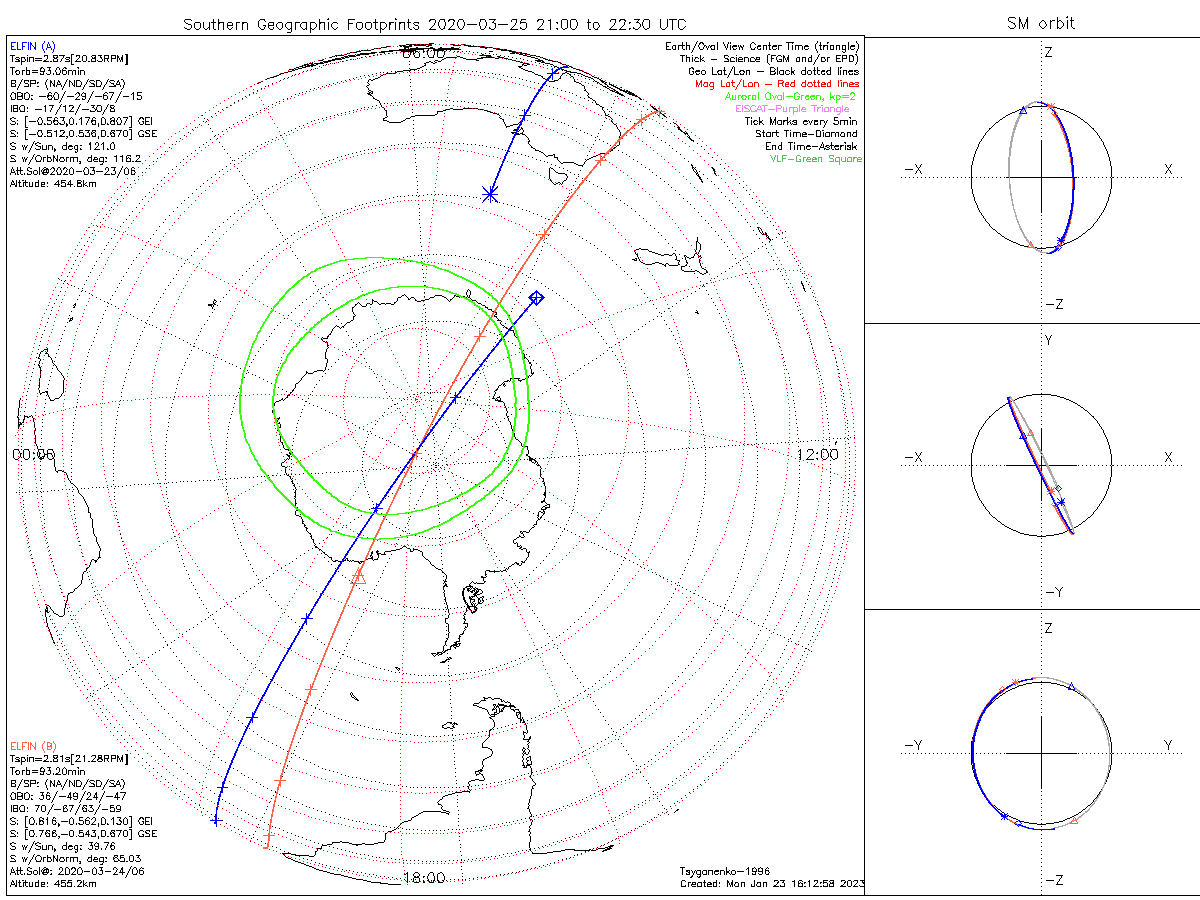
Task: Click 'Y' label atop X-Y orbit panel
Action: click(1048, 340)
